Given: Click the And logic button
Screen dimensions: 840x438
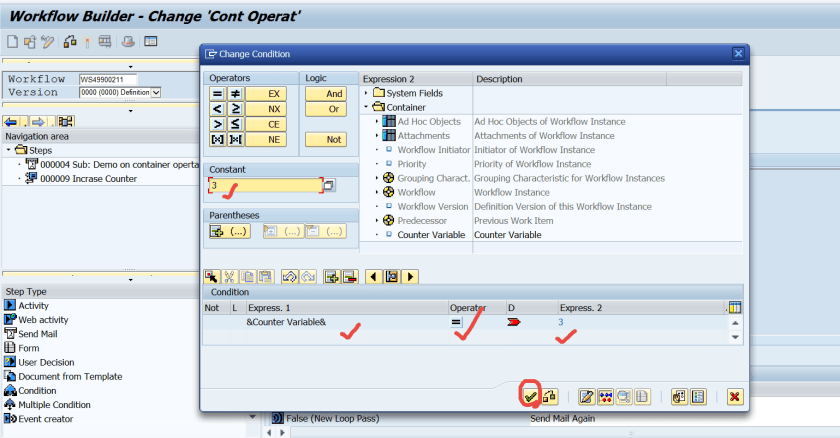Looking at the screenshot, I should point(326,94).
